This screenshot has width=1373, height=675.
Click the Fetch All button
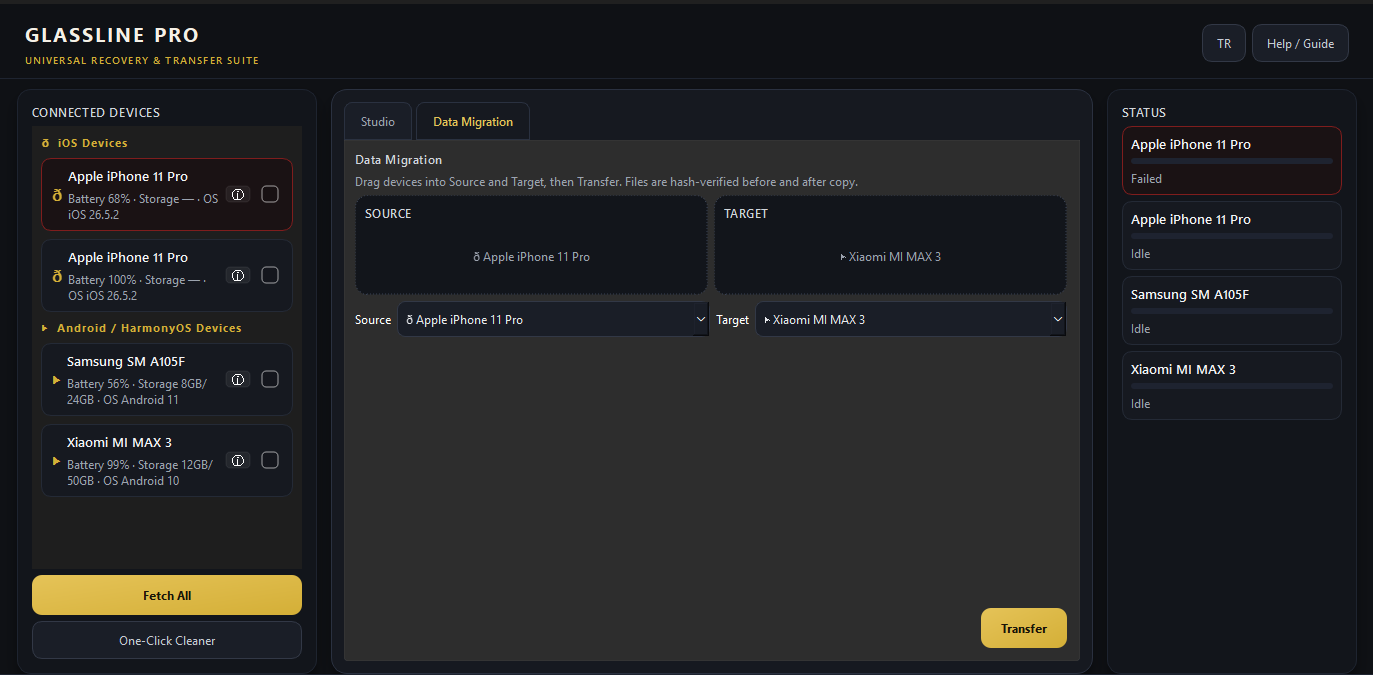point(167,595)
